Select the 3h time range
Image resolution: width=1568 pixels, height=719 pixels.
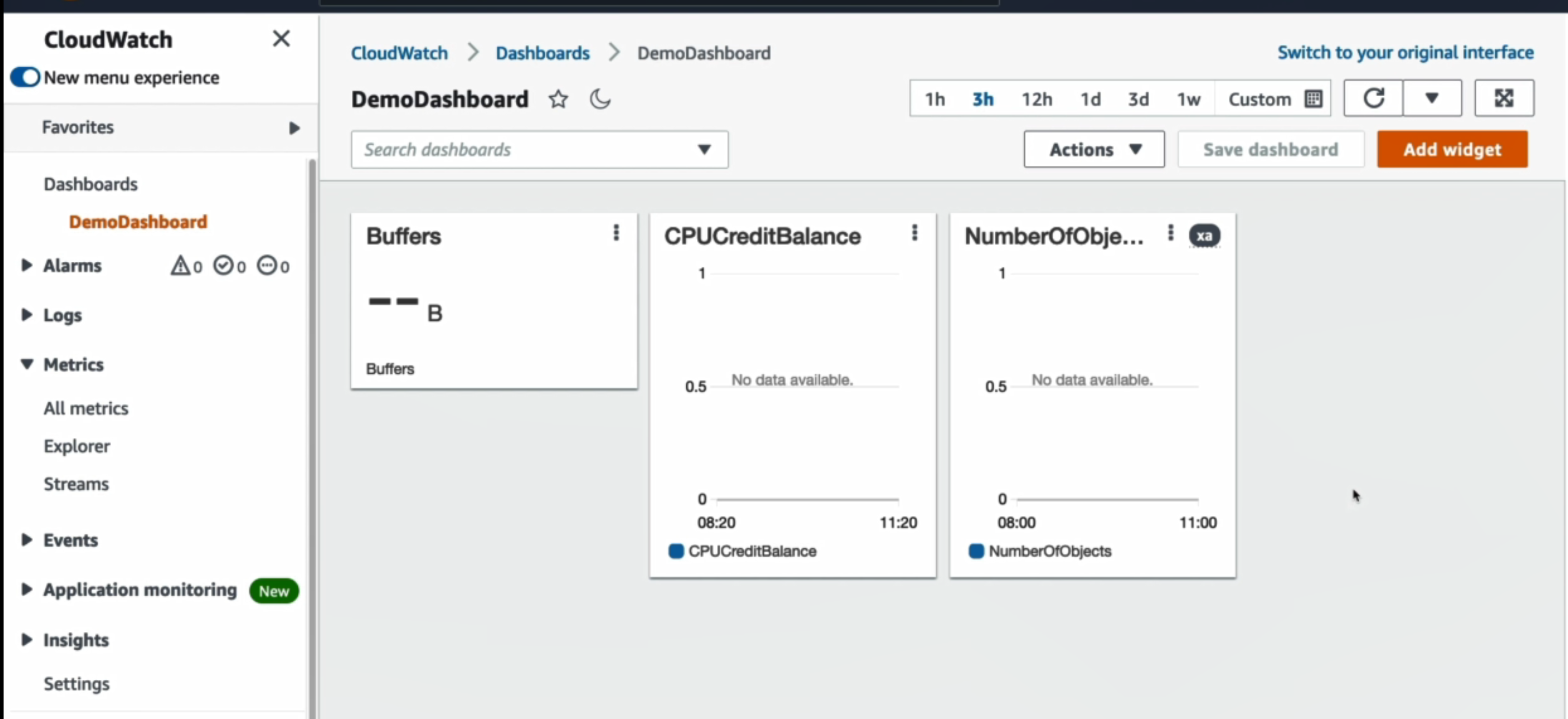[x=983, y=99]
